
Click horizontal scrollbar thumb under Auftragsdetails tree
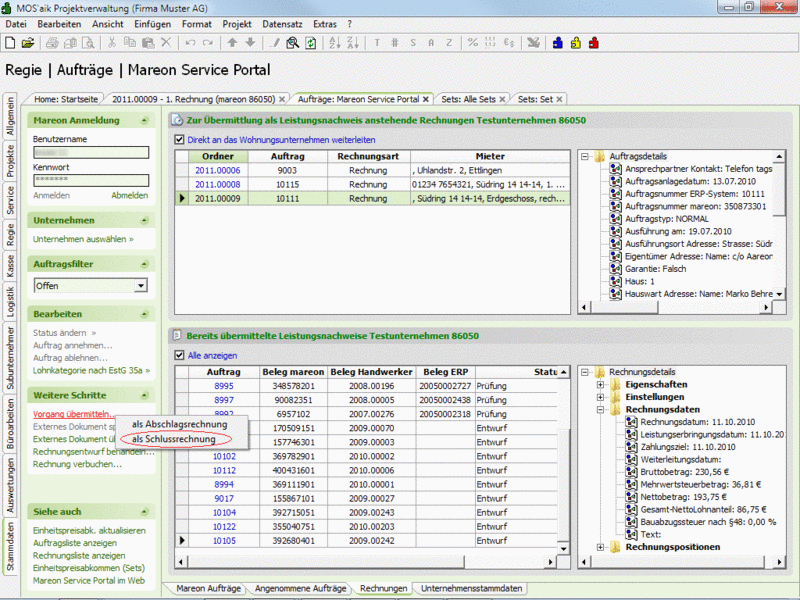pos(624,307)
